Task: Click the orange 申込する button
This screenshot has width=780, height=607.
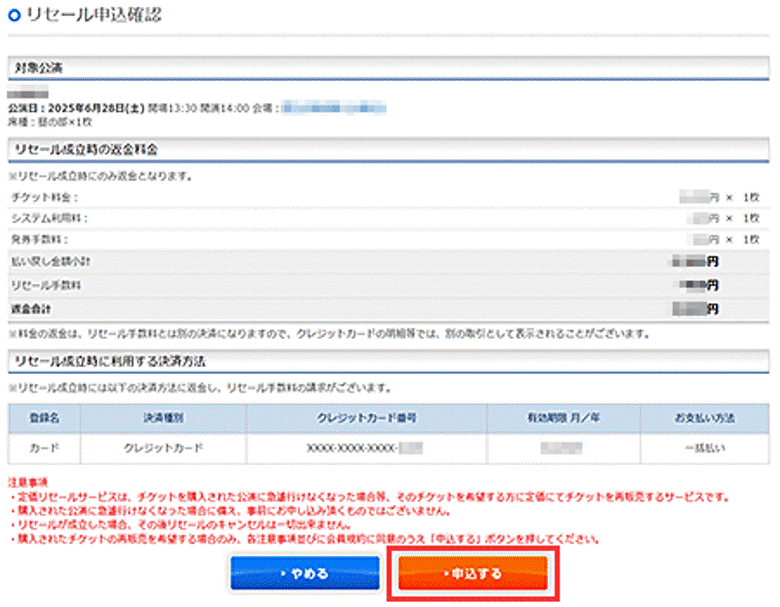Action: tap(472, 574)
